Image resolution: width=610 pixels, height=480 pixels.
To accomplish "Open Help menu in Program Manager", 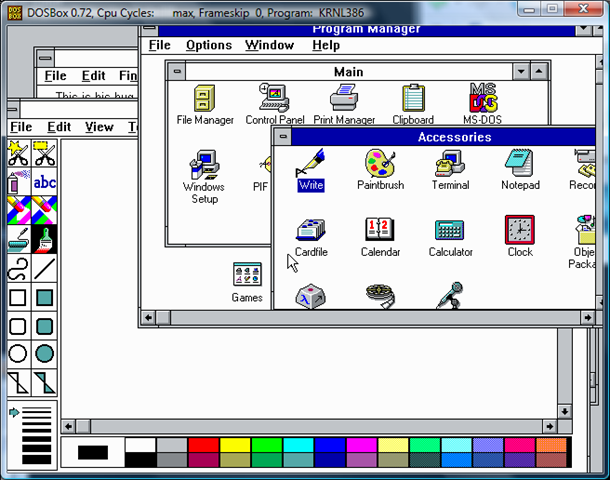I will pyautogui.click(x=326, y=45).
